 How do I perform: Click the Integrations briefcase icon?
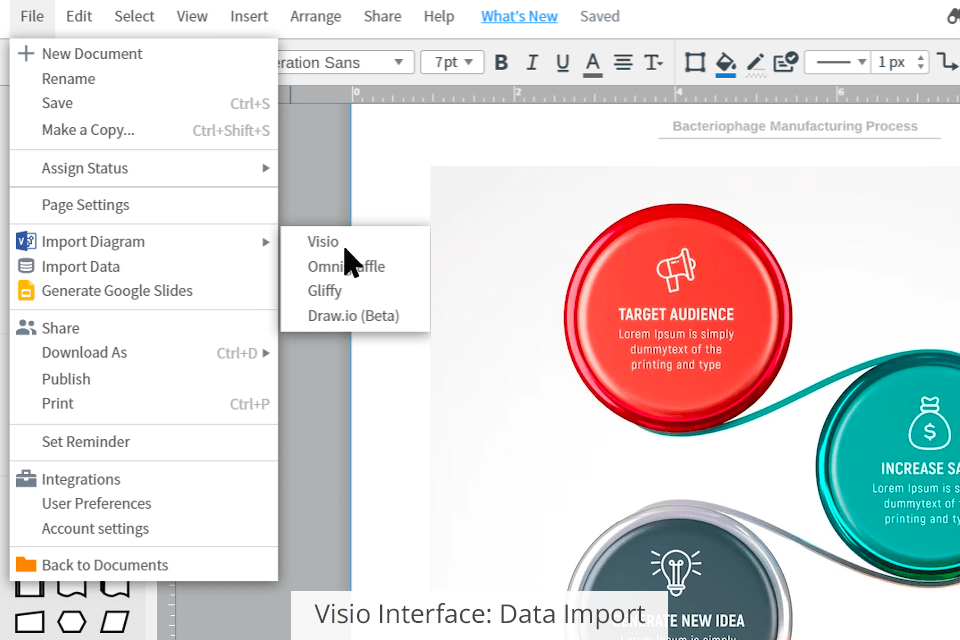26,479
